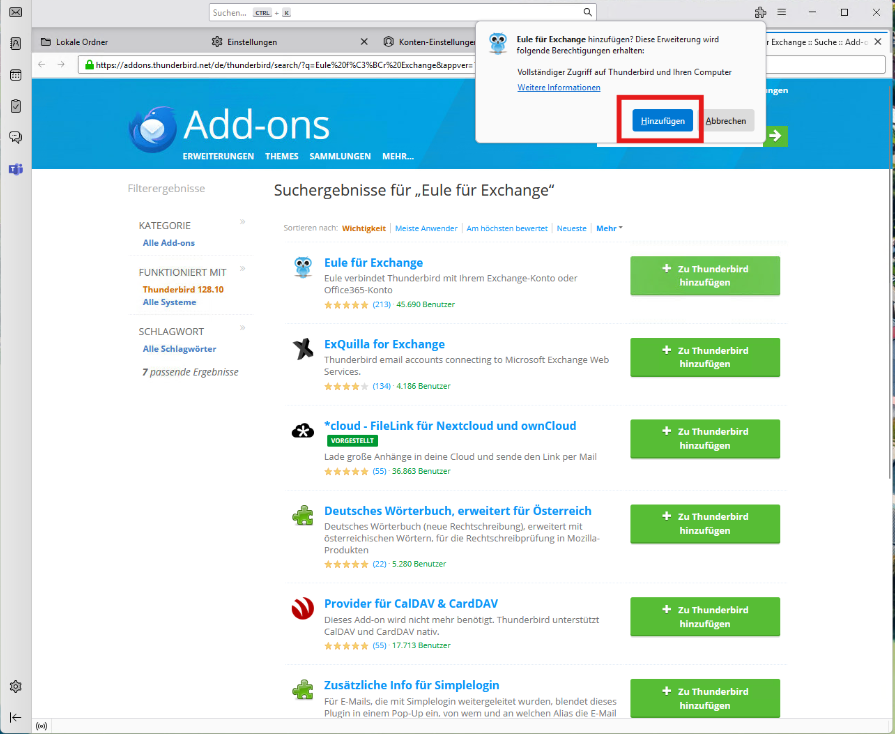Open the Address Book sidebar icon

[15, 43]
